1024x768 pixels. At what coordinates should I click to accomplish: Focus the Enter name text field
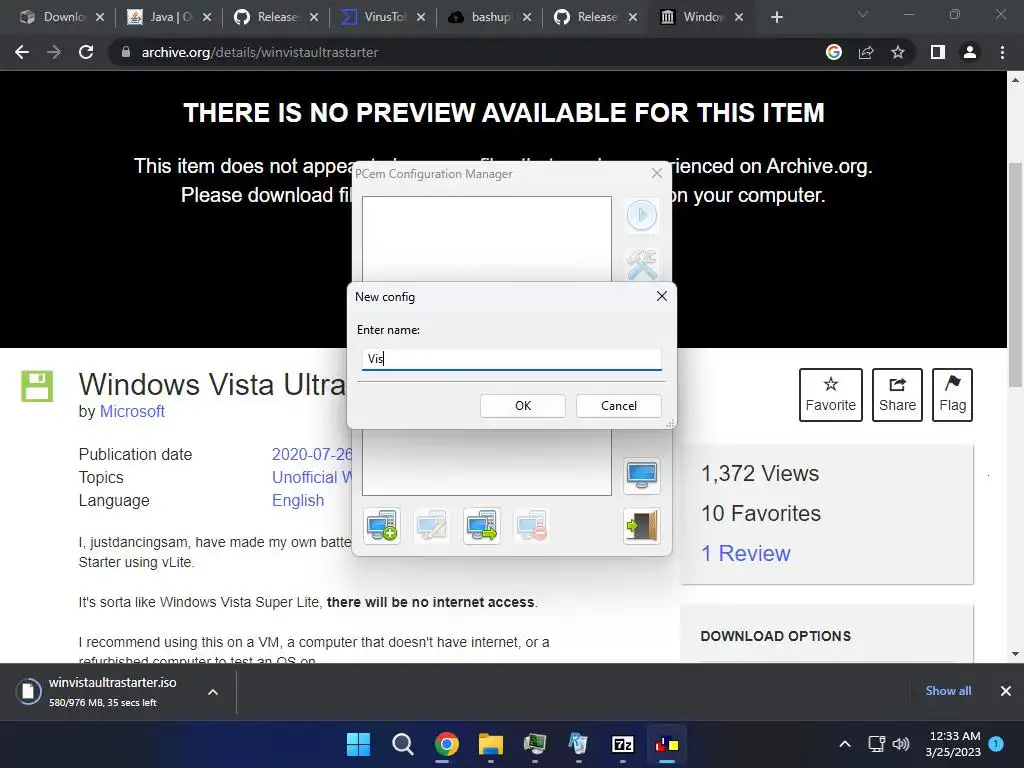(511, 359)
